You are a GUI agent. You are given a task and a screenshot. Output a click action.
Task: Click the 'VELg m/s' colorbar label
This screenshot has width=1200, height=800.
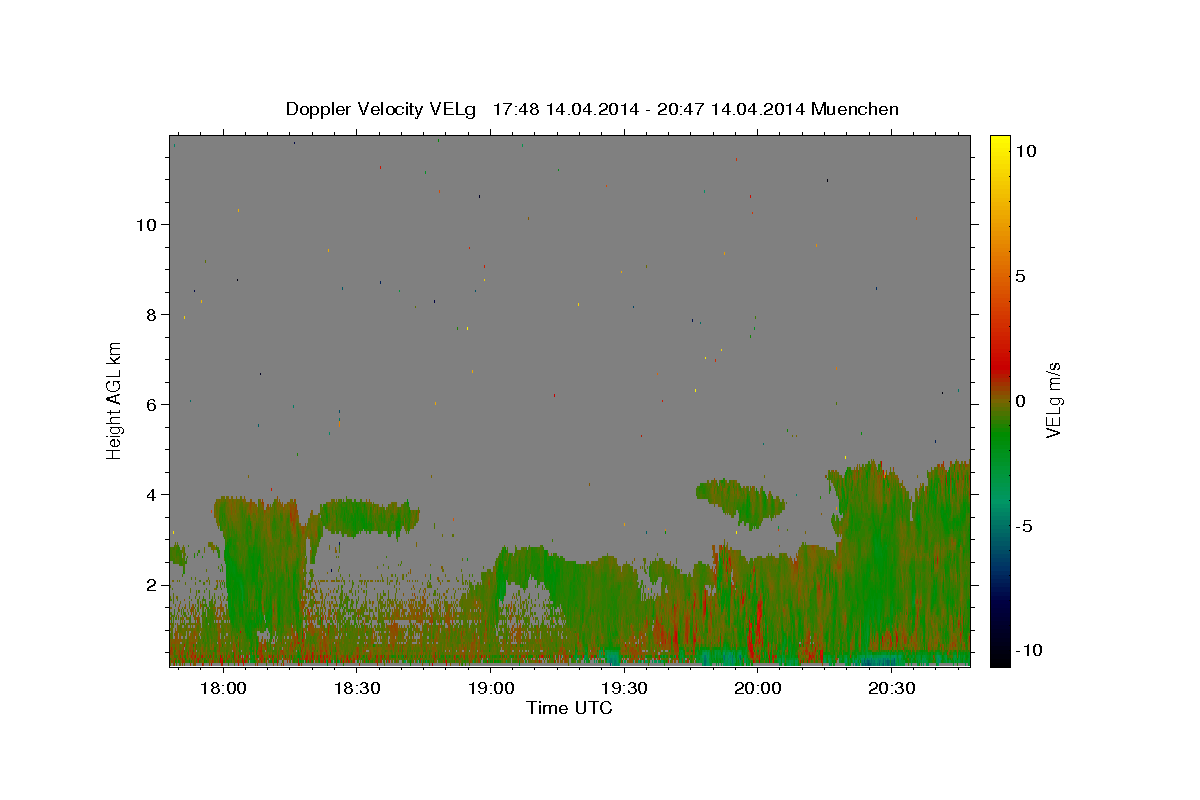(1053, 400)
